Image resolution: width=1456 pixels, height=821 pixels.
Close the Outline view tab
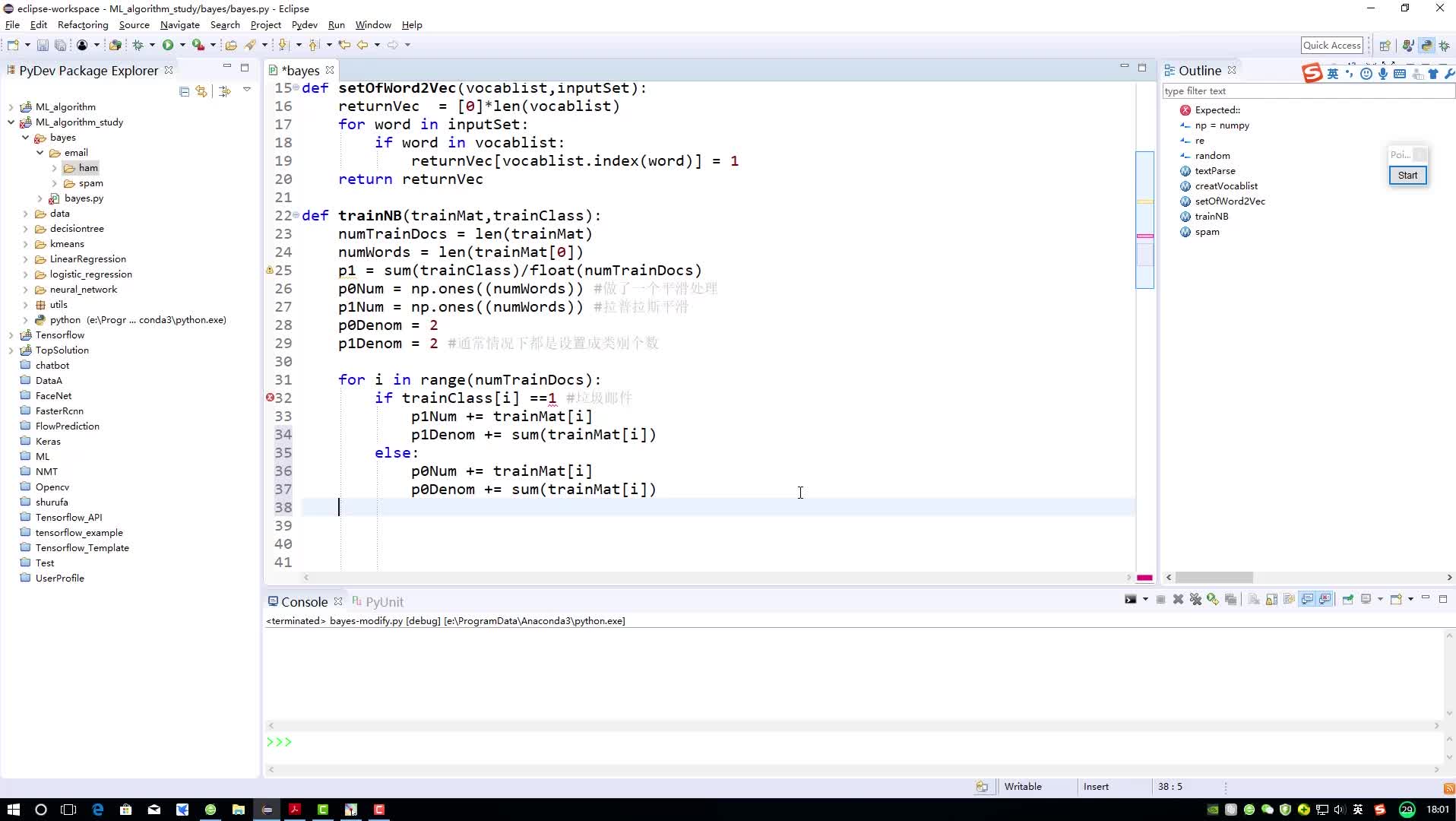[x=1232, y=70]
